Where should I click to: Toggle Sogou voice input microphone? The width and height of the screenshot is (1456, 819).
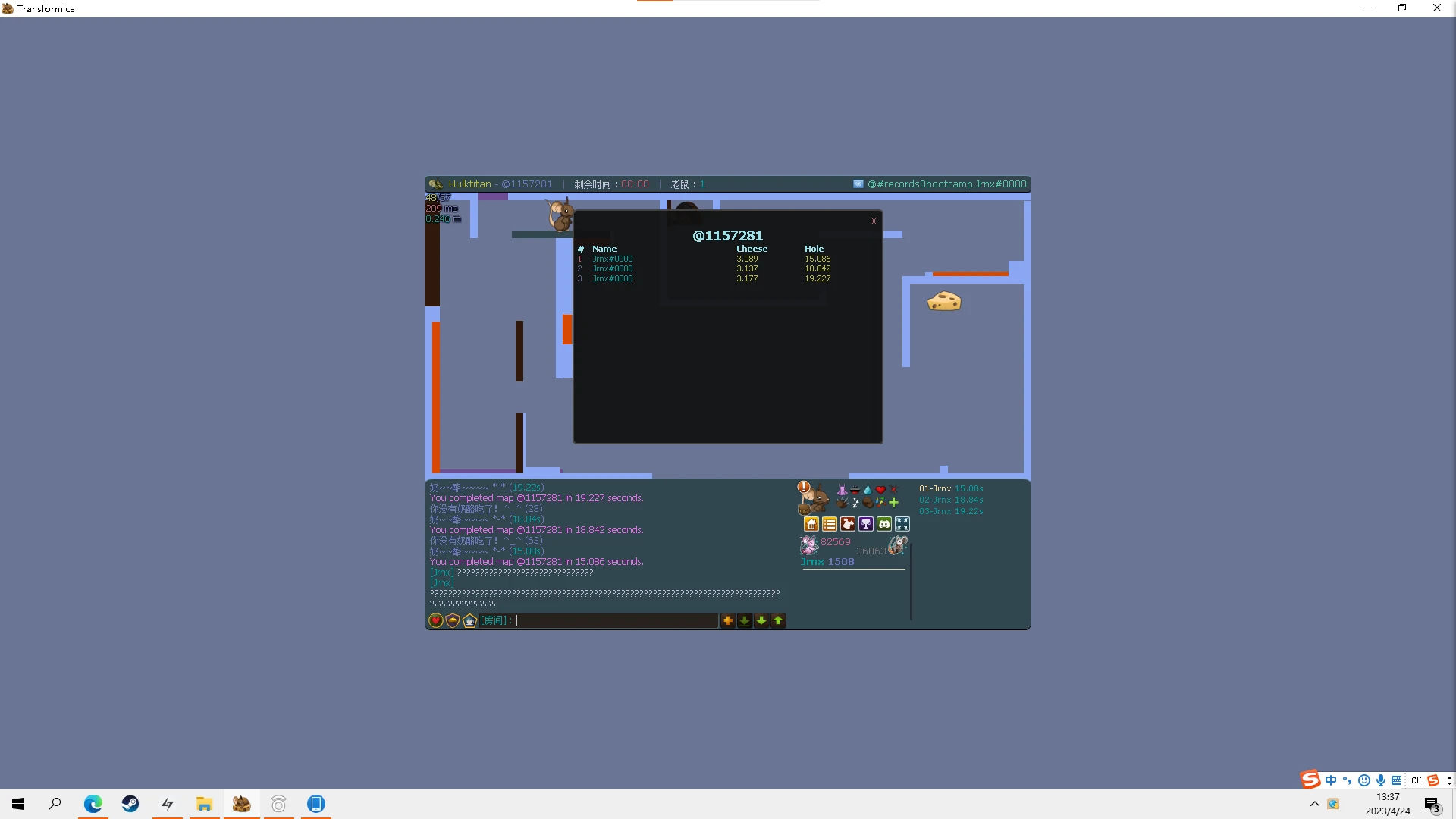click(x=1381, y=780)
